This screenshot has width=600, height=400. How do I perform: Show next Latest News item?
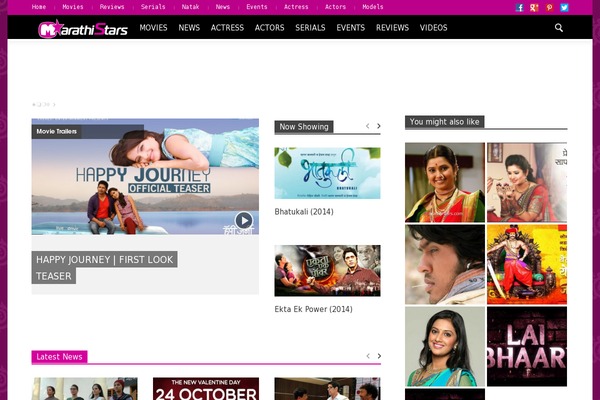(379, 356)
